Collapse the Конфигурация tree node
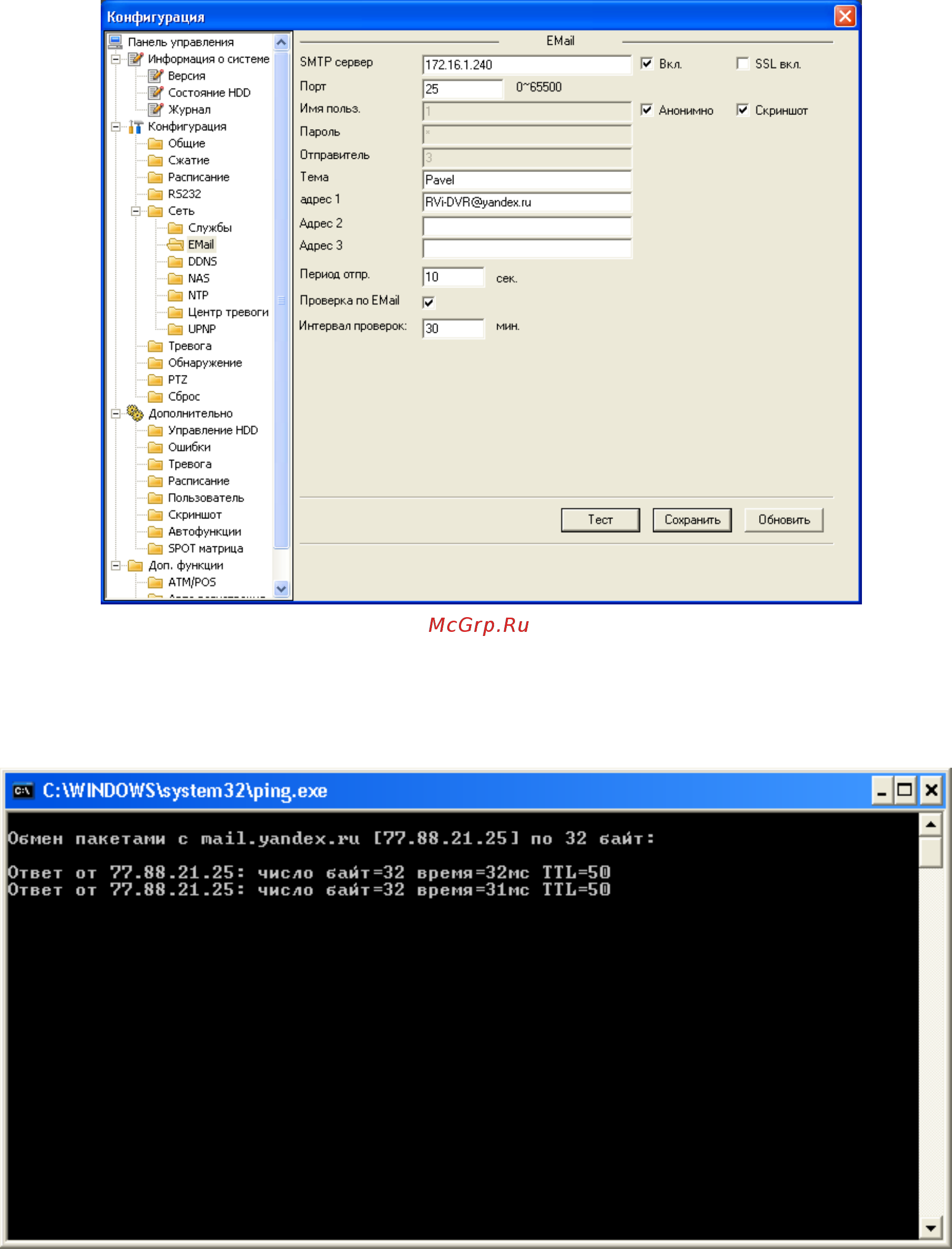 [x=116, y=127]
